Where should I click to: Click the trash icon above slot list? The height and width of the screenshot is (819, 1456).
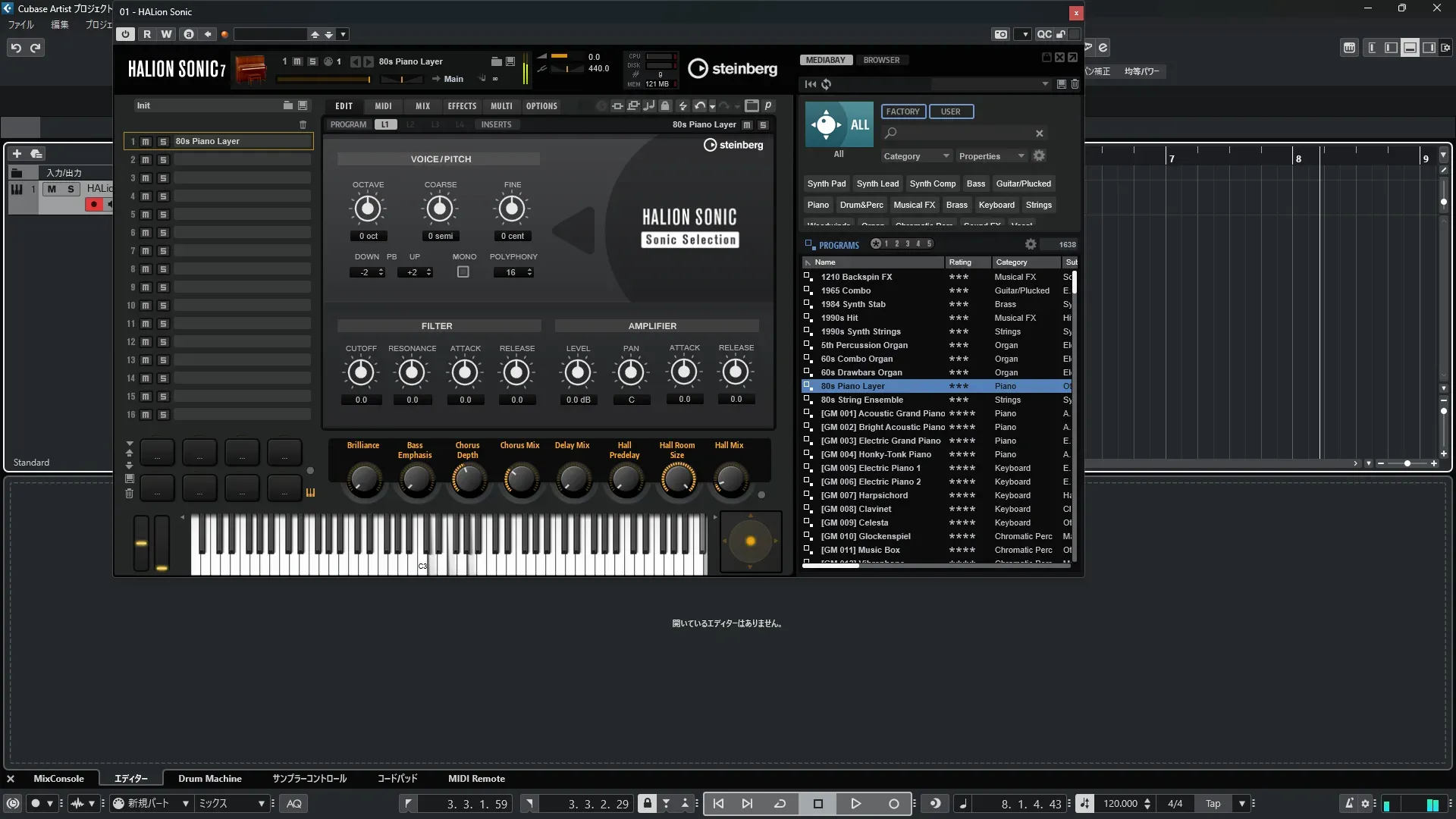tap(303, 124)
